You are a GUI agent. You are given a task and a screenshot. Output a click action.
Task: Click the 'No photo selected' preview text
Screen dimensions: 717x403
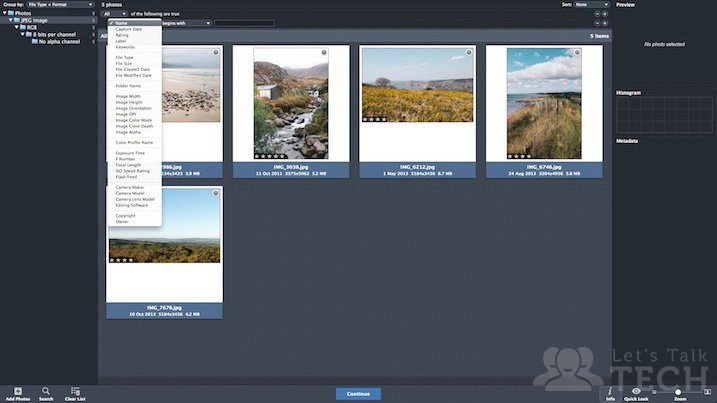coord(664,44)
